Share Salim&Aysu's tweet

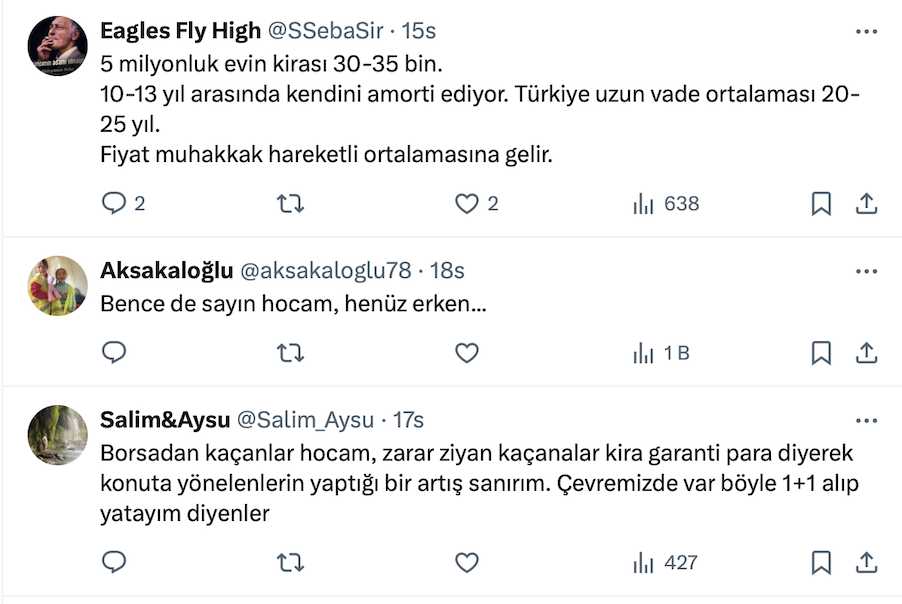(x=867, y=563)
